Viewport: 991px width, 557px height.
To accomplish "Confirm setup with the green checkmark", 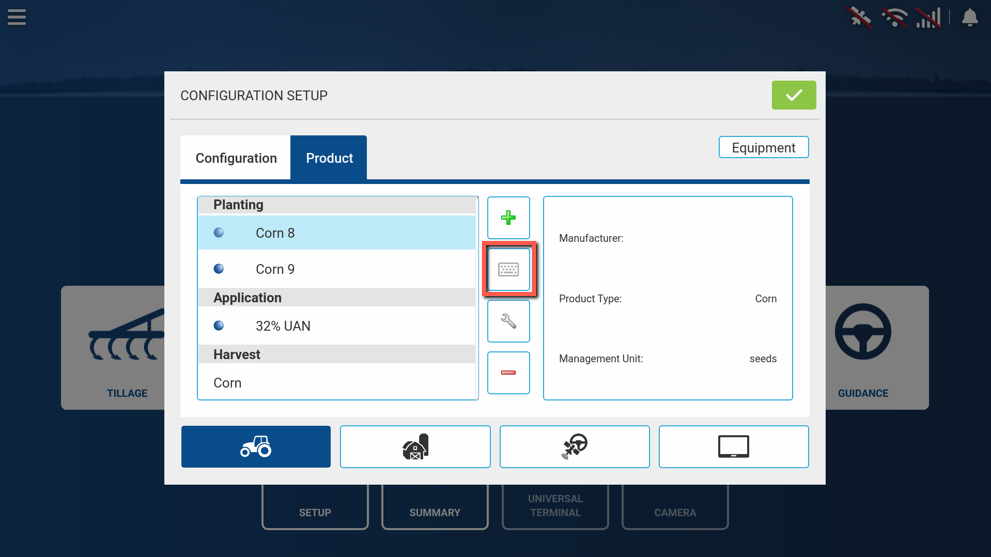I will (793, 95).
